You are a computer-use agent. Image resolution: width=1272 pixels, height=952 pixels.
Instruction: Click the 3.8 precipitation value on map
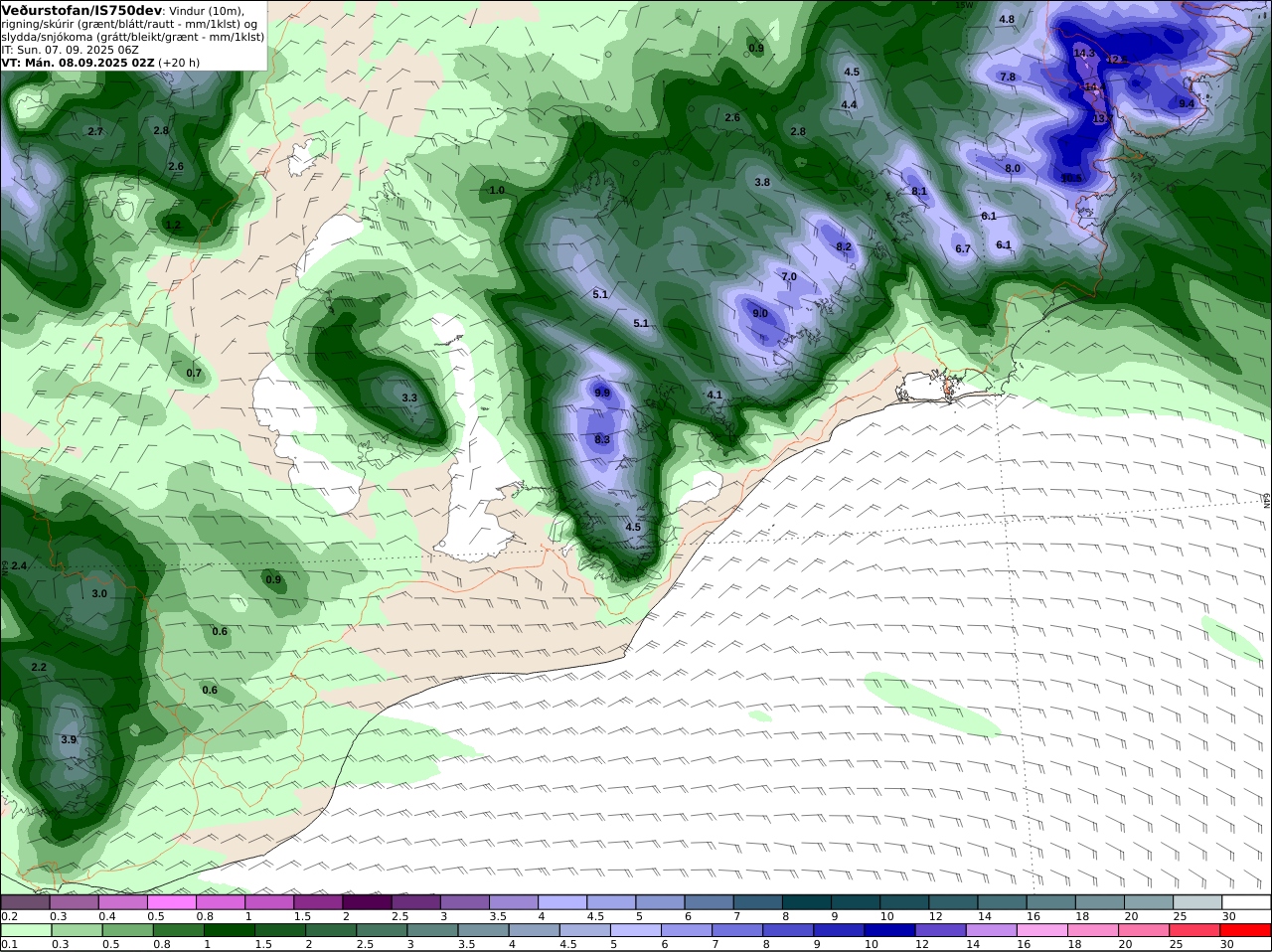(x=762, y=182)
